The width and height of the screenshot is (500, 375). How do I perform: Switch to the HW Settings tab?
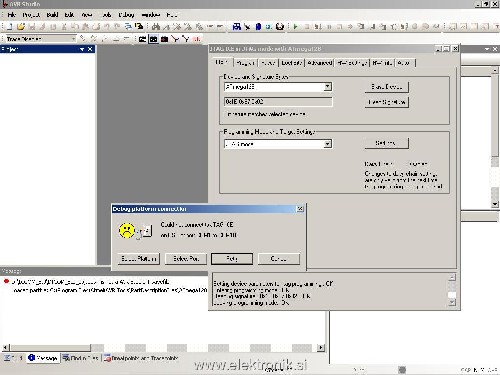(x=352, y=63)
